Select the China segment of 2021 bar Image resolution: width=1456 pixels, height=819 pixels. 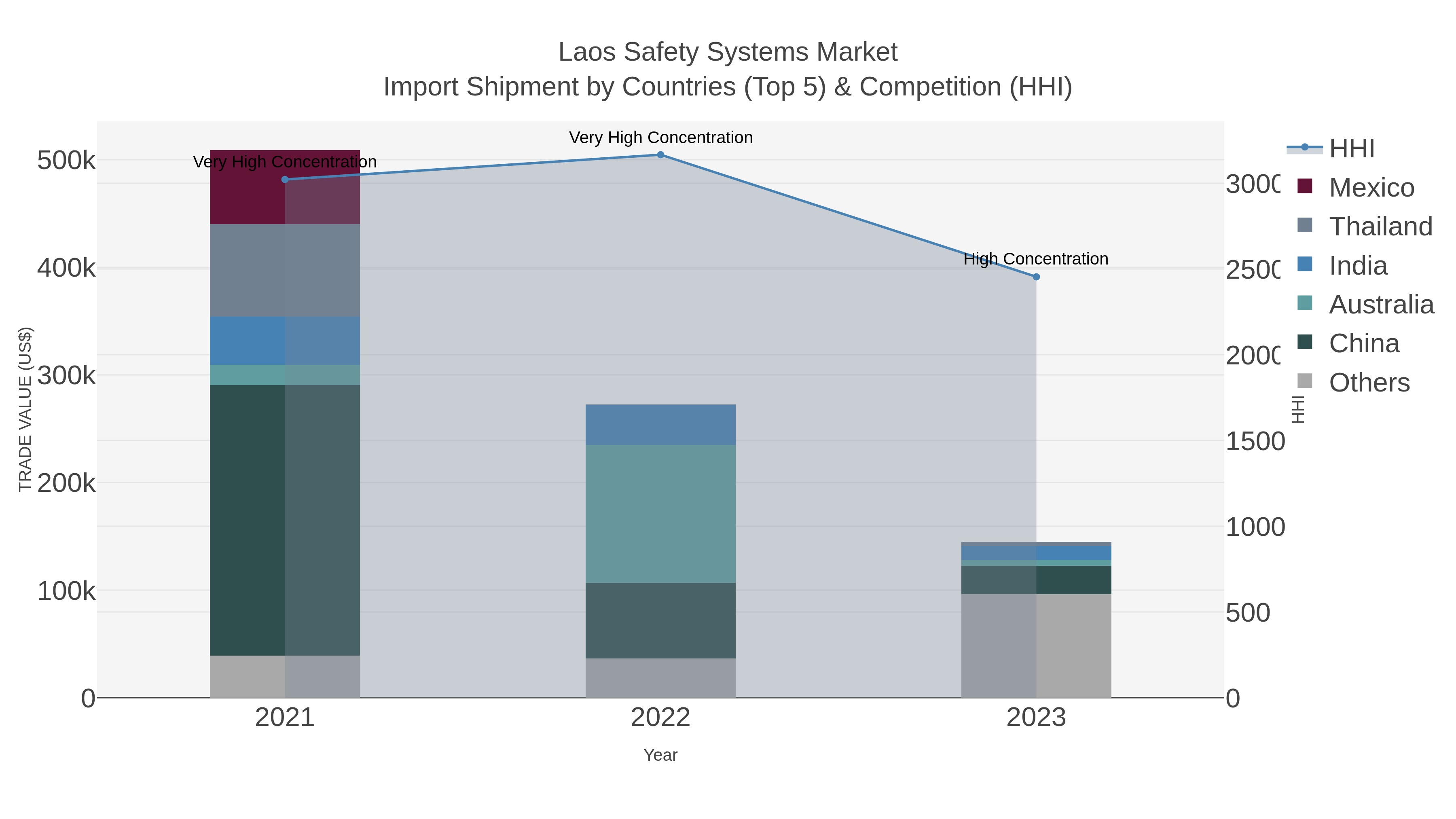coord(285,521)
